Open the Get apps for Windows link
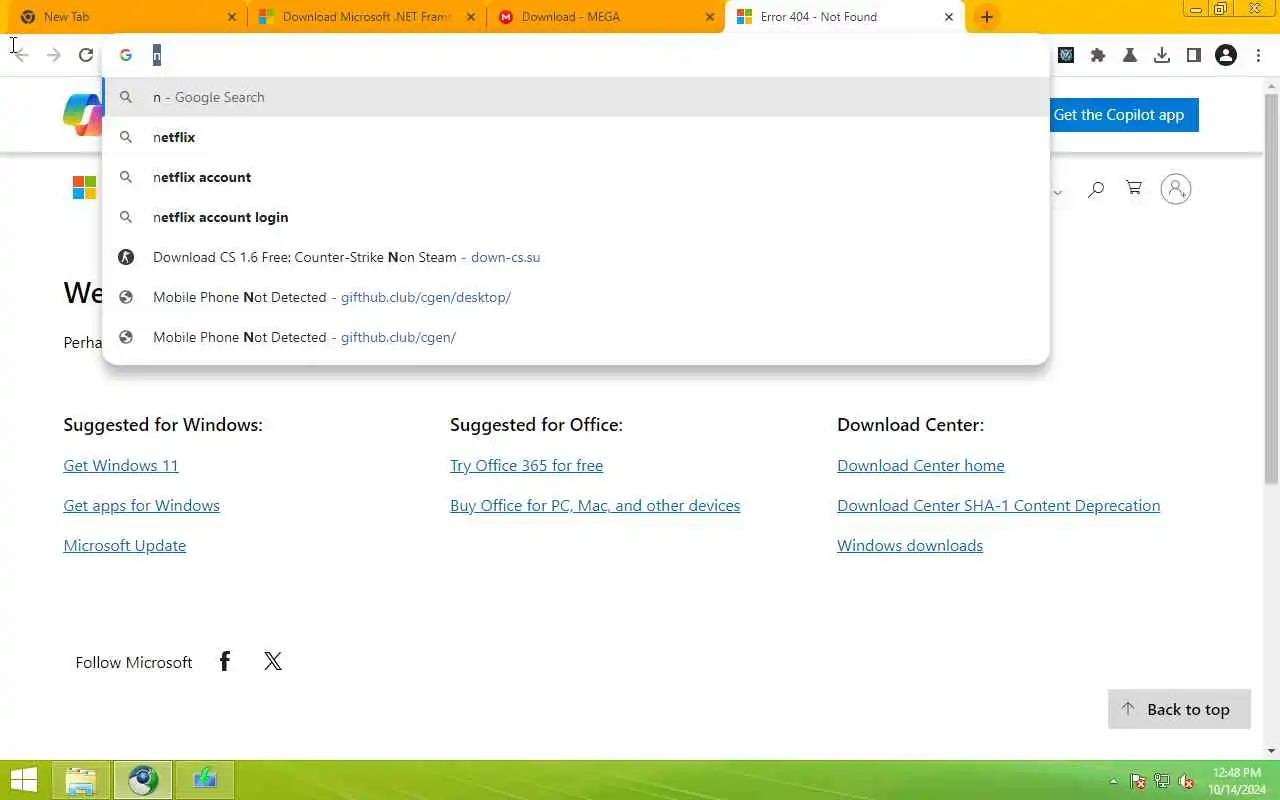Viewport: 1280px width, 800px height. pos(141,506)
